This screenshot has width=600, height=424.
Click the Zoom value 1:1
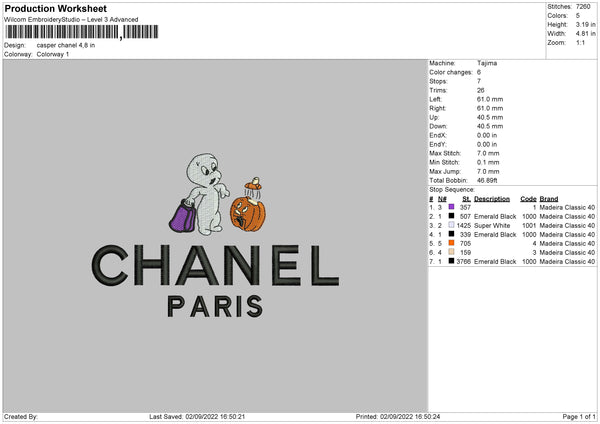point(580,43)
